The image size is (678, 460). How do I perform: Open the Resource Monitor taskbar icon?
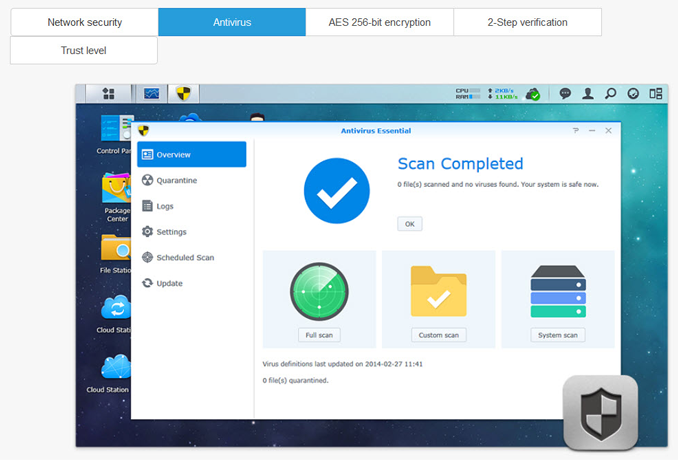[151, 93]
